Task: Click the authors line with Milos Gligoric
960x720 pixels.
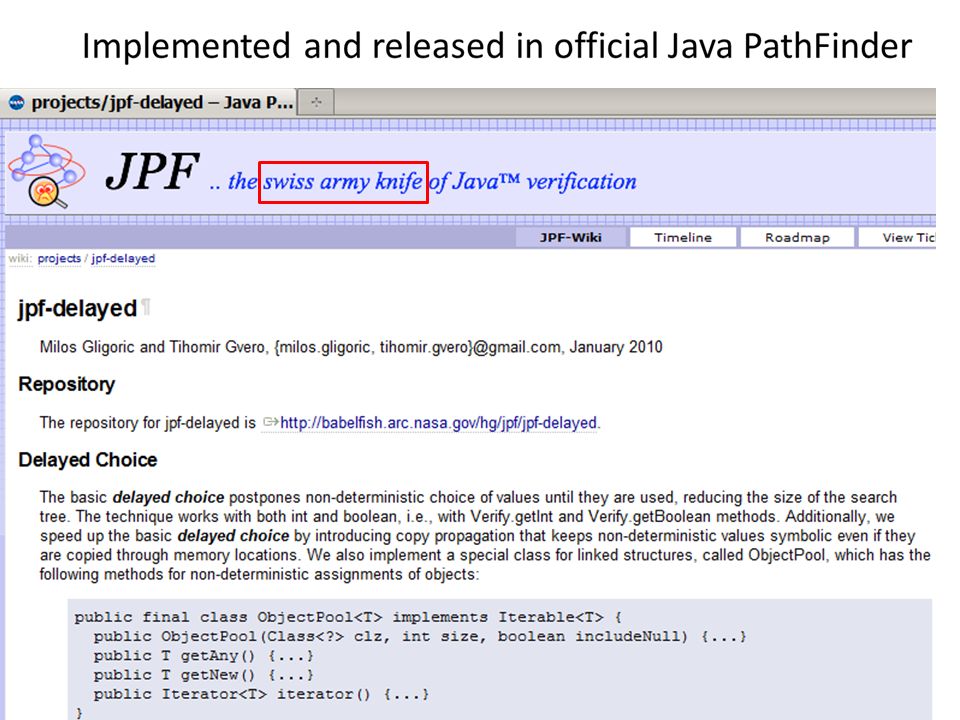Action: 351,347
